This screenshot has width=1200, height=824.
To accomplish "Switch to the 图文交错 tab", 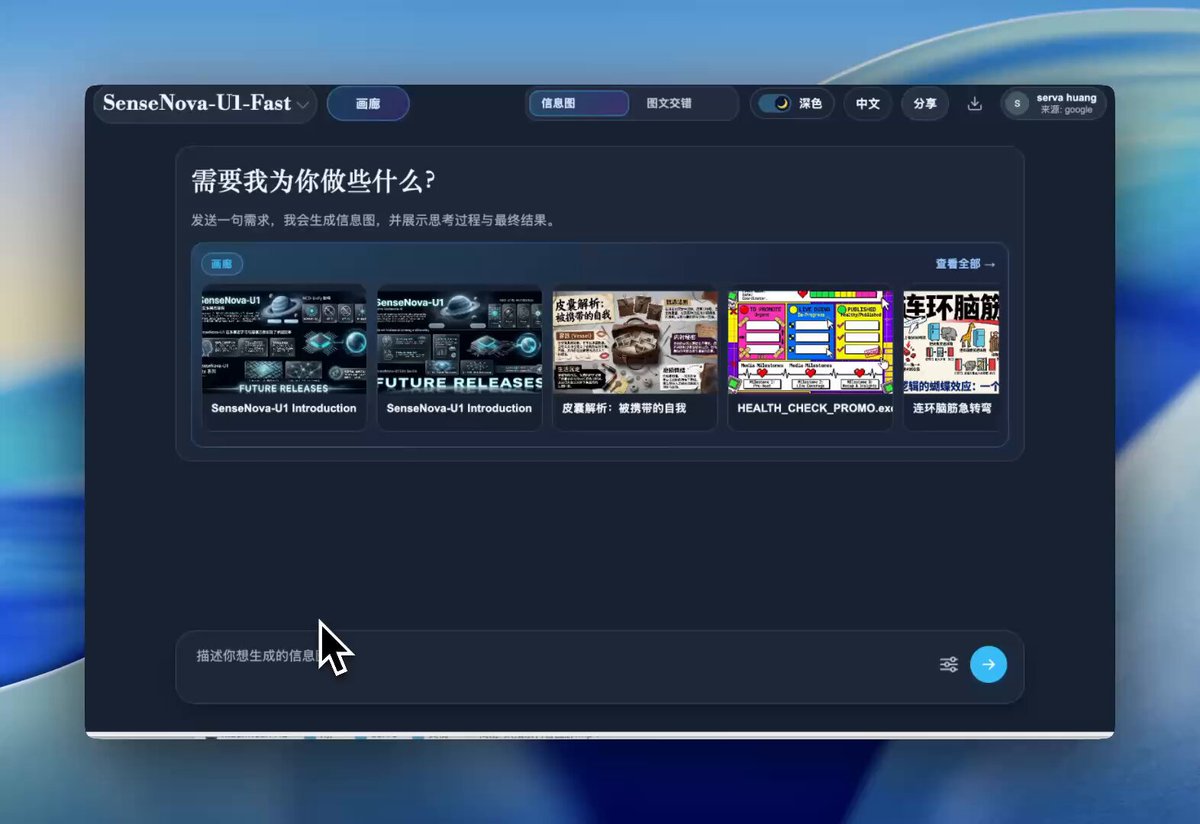I will pos(669,103).
